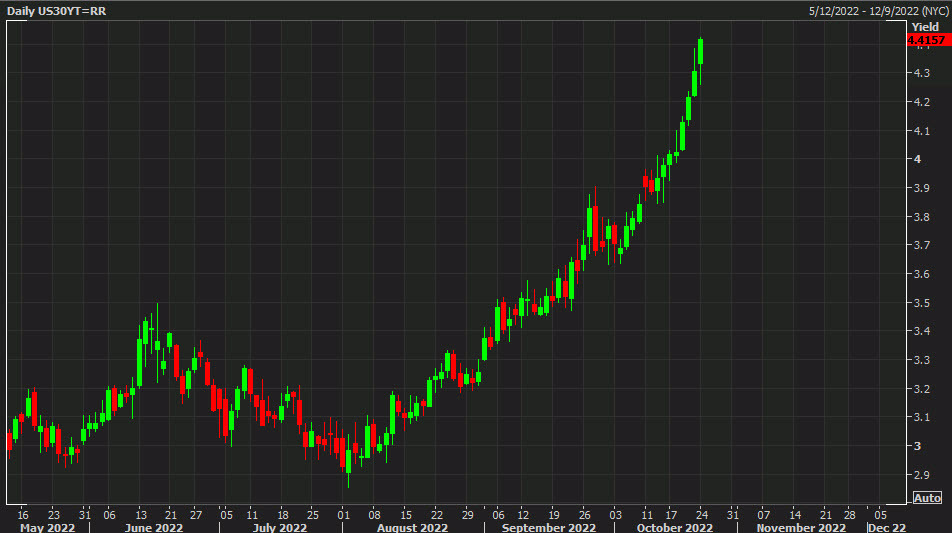This screenshot has height=533, width=952.
Task: Select the red 4.4157 price tag
Action: point(926,40)
